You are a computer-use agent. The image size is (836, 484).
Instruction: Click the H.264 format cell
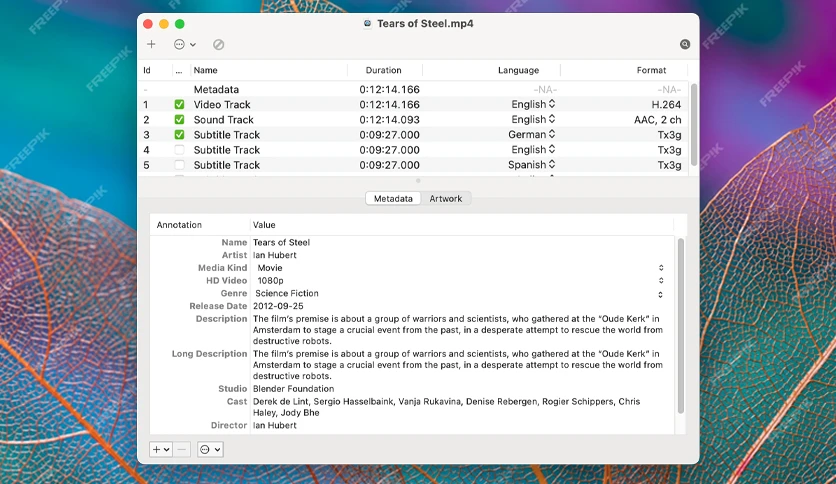point(666,104)
